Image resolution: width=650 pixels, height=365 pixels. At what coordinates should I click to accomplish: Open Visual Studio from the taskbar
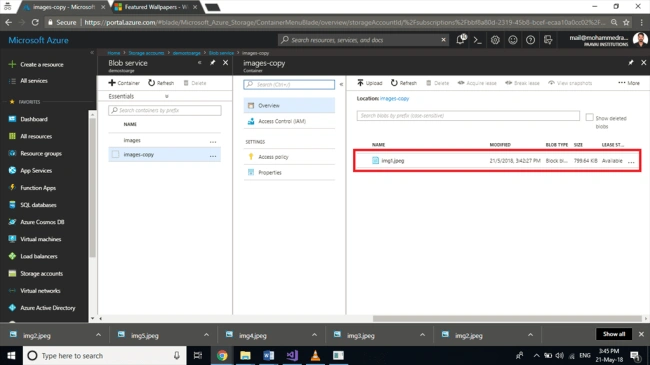coord(292,355)
